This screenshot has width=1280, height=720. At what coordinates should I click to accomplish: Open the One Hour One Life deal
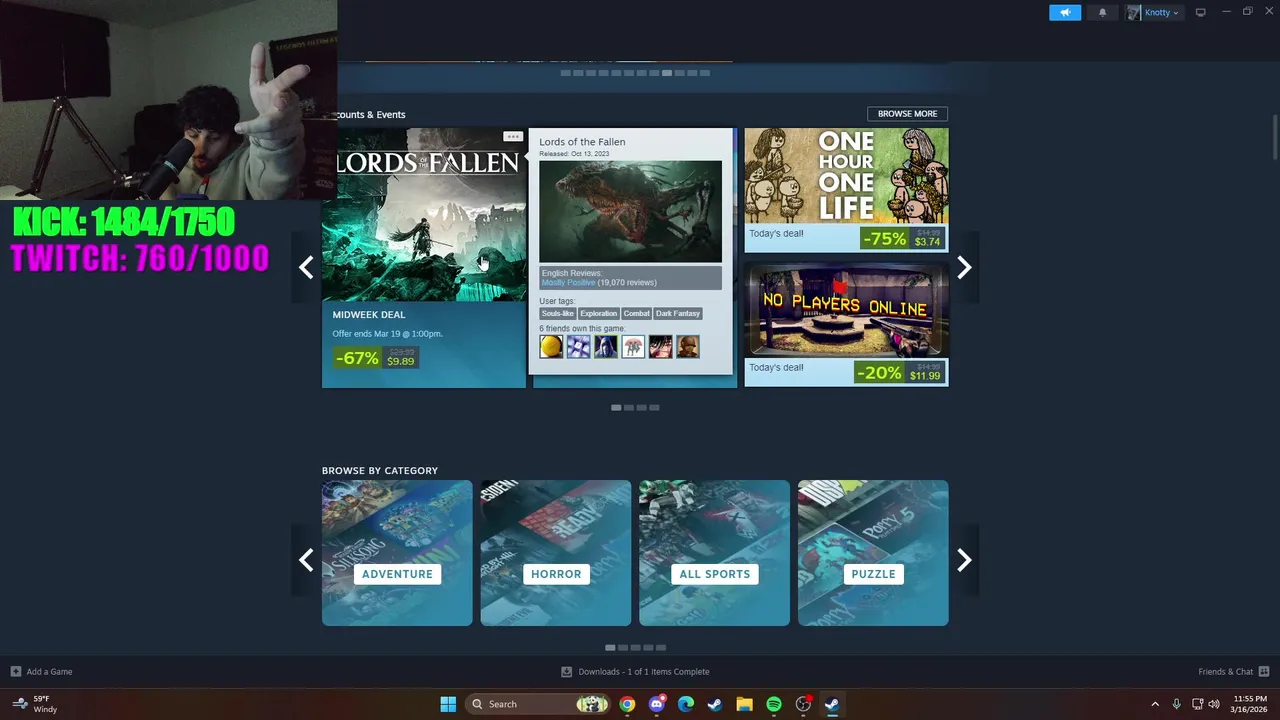click(846, 190)
